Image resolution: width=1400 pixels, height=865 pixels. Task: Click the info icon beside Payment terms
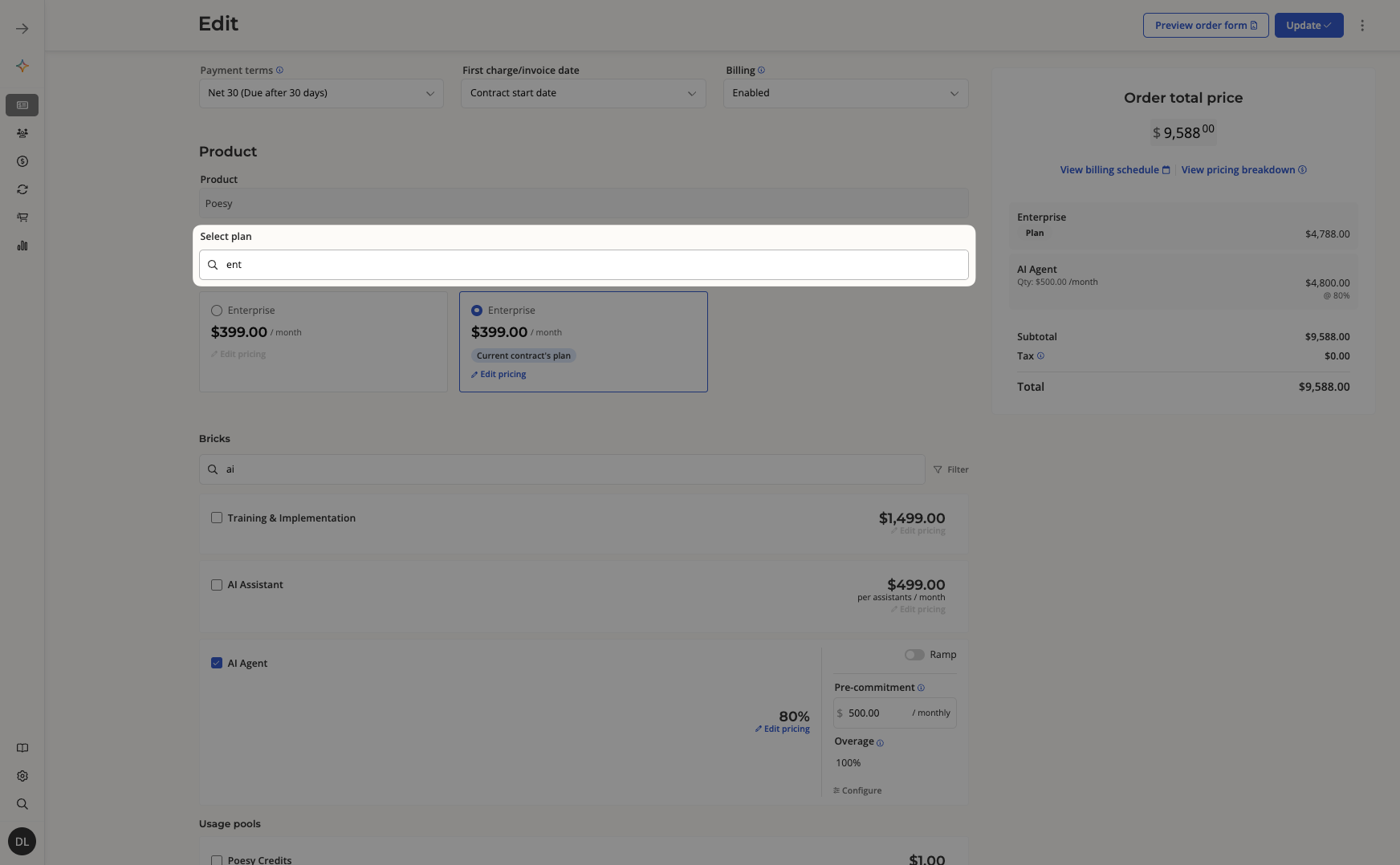pyautogui.click(x=279, y=70)
